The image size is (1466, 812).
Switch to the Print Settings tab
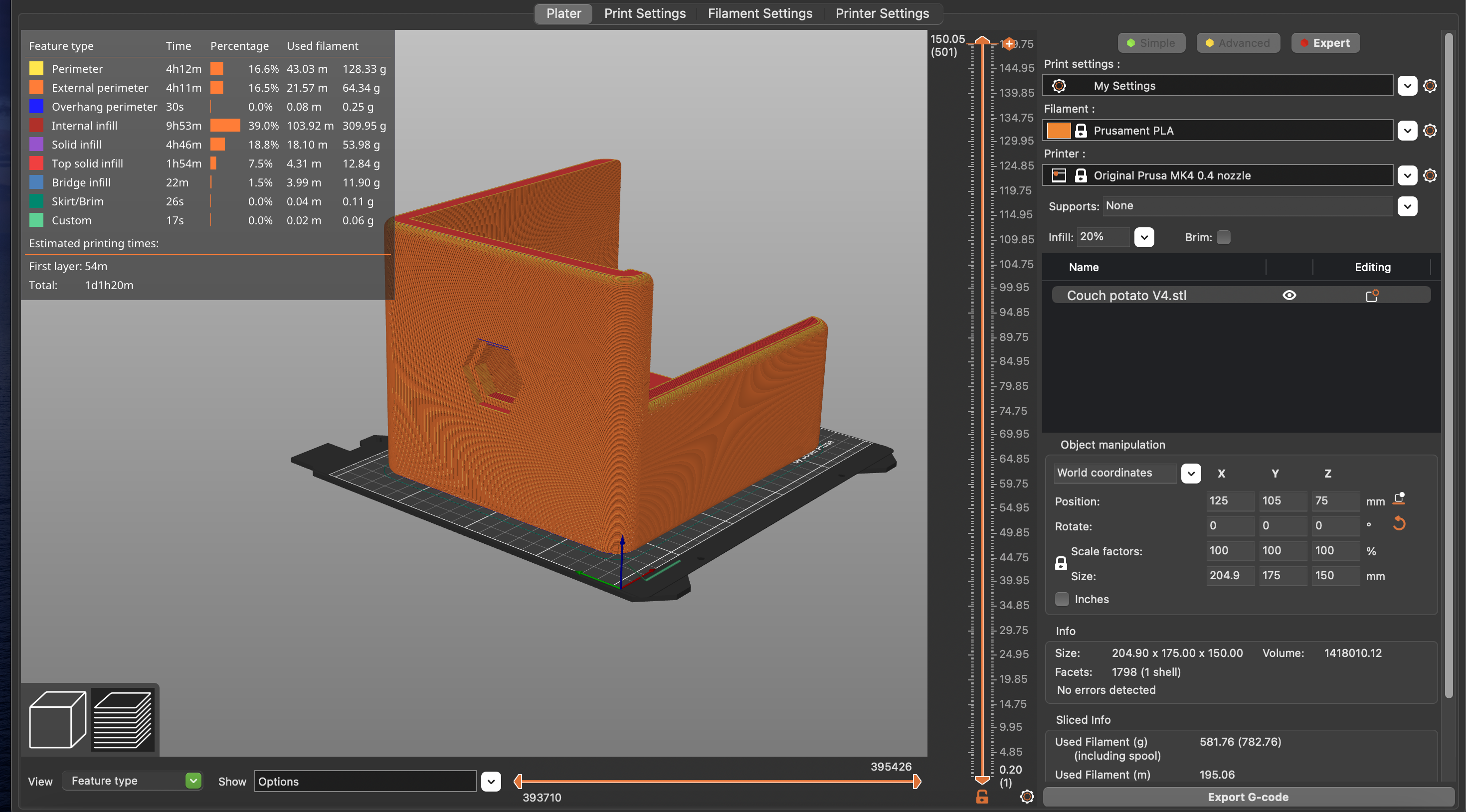coord(644,13)
